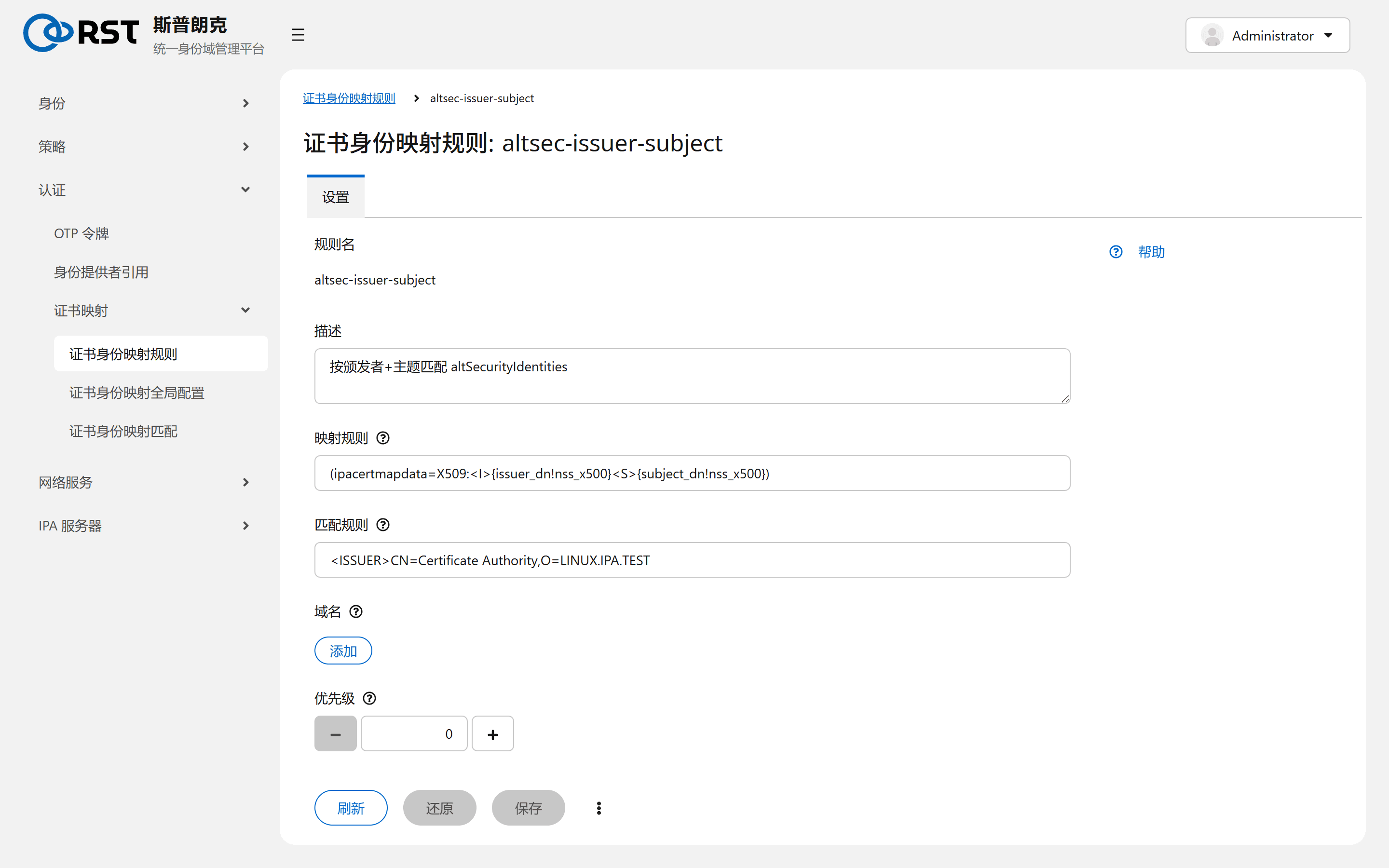This screenshot has width=1389, height=868.
Task: Expand the 网络服务 navigation section
Action: 145,482
